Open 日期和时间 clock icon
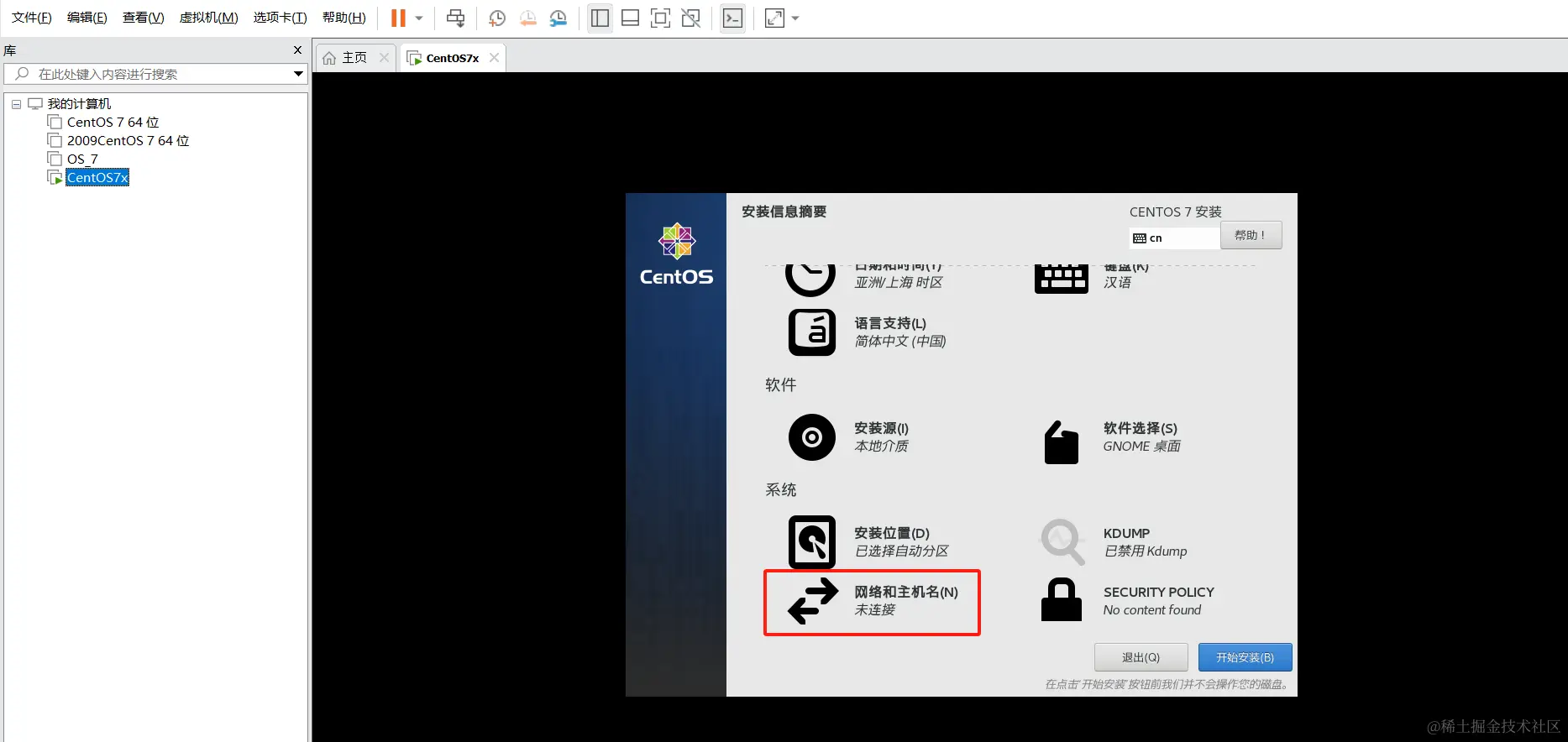 810,280
